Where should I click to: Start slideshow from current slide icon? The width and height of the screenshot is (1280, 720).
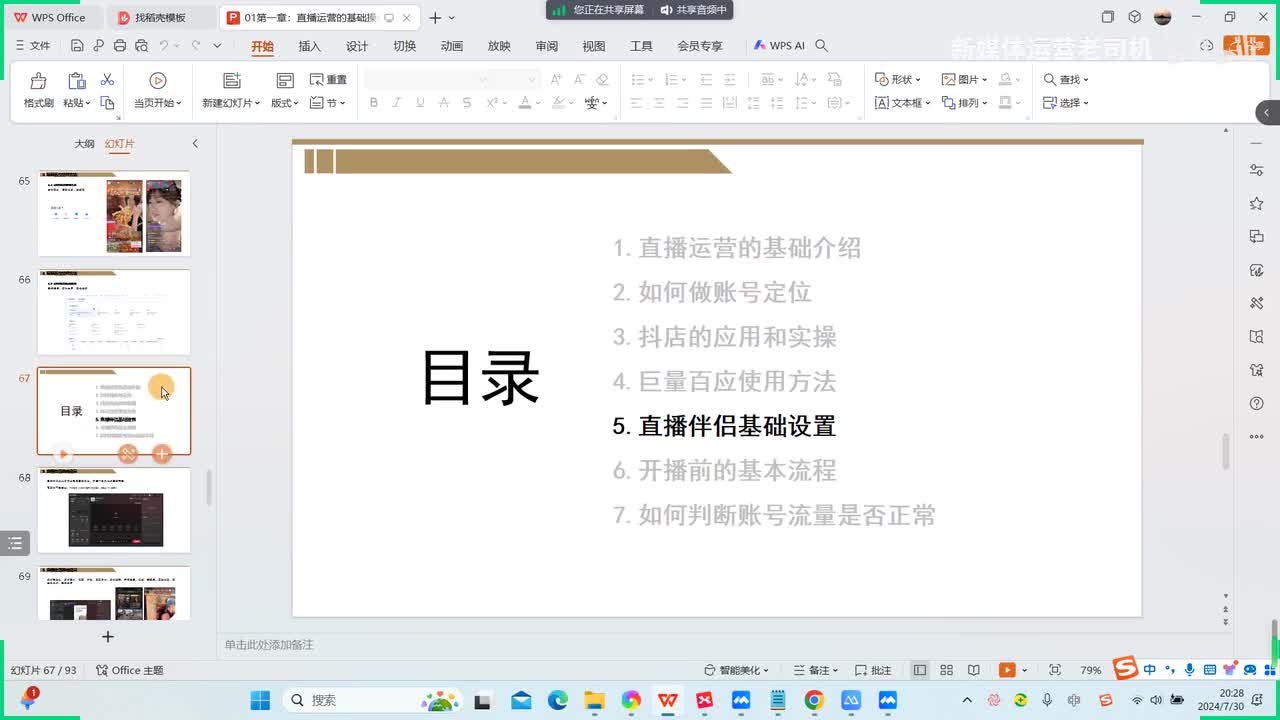click(x=157, y=81)
